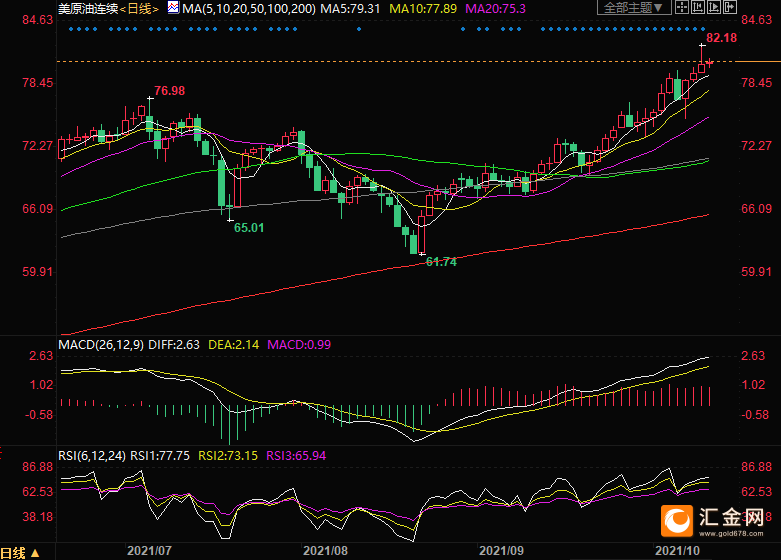
Task: Click the MACD:0.99 reading
Action: click(299, 345)
